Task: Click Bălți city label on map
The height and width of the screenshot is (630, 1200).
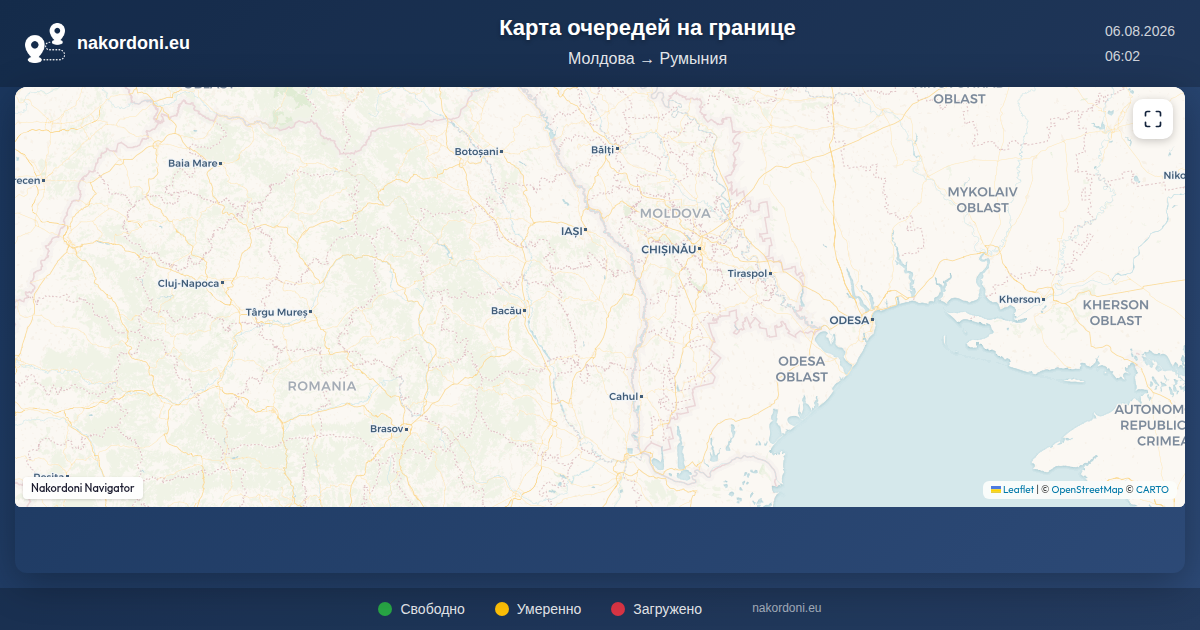Action: coord(602,149)
